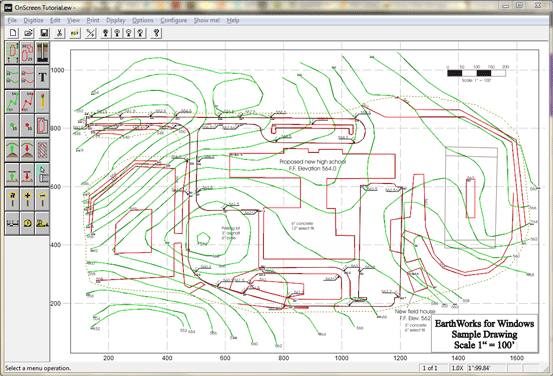Click the yellow zoom out minus magnifier

tap(42, 199)
